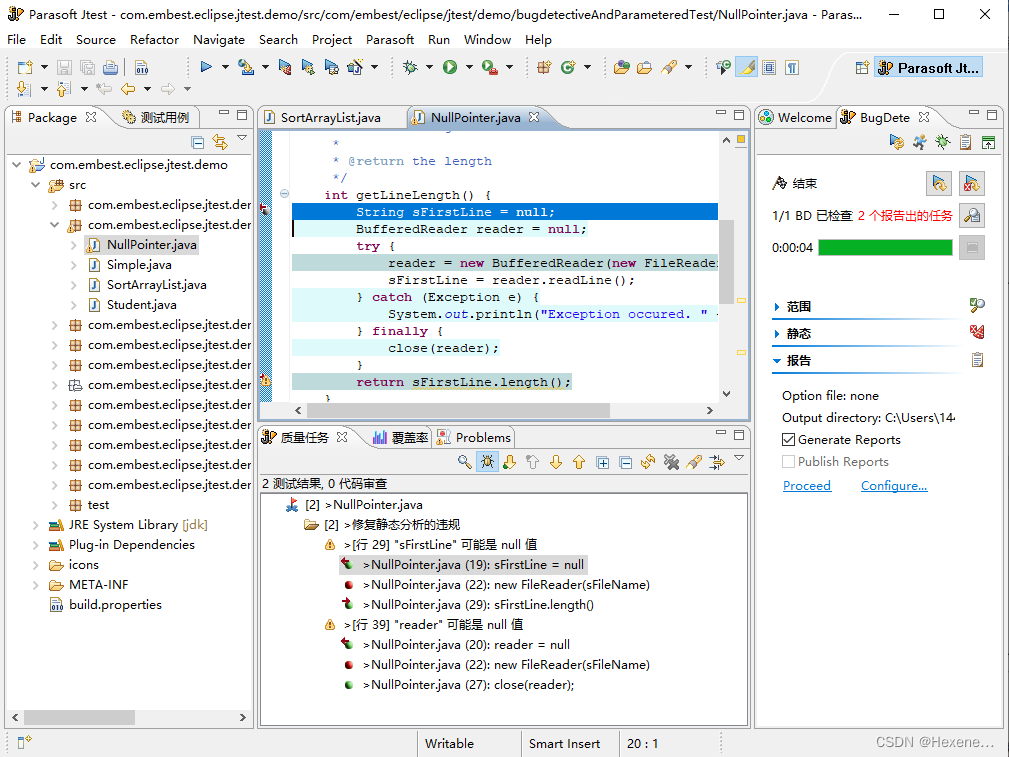The width and height of the screenshot is (1009, 757).
Task: Open the task review magnifier icon below 已检查
Action: pyautogui.click(x=971, y=215)
